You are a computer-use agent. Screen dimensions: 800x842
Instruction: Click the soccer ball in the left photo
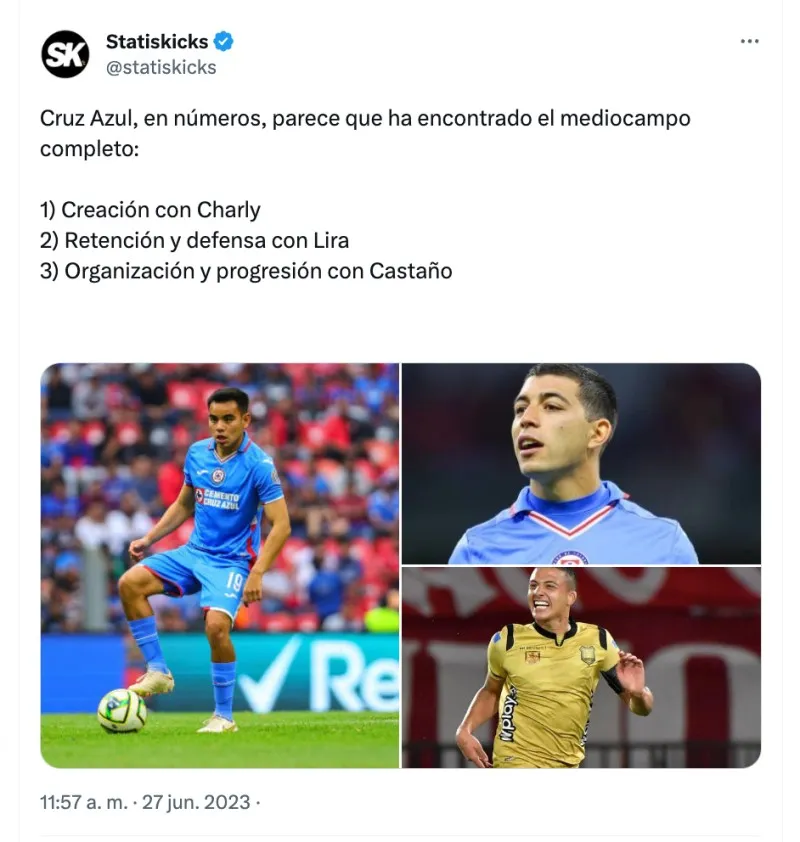(x=122, y=710)
